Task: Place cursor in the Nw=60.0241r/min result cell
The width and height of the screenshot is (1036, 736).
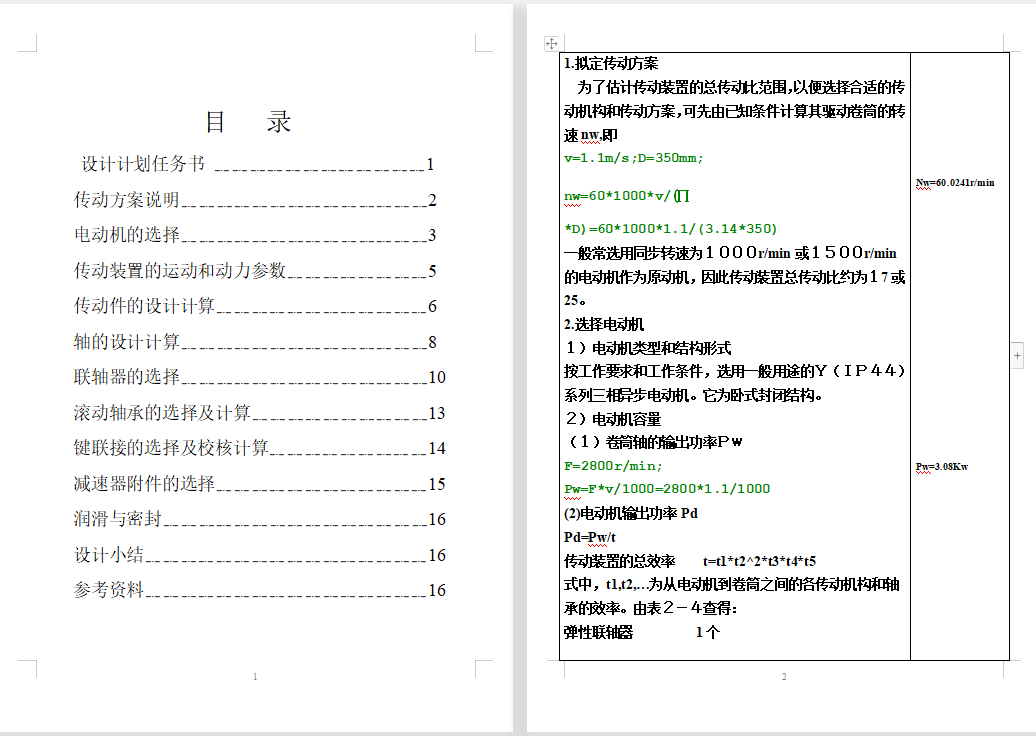Action: tap(955, 183)
